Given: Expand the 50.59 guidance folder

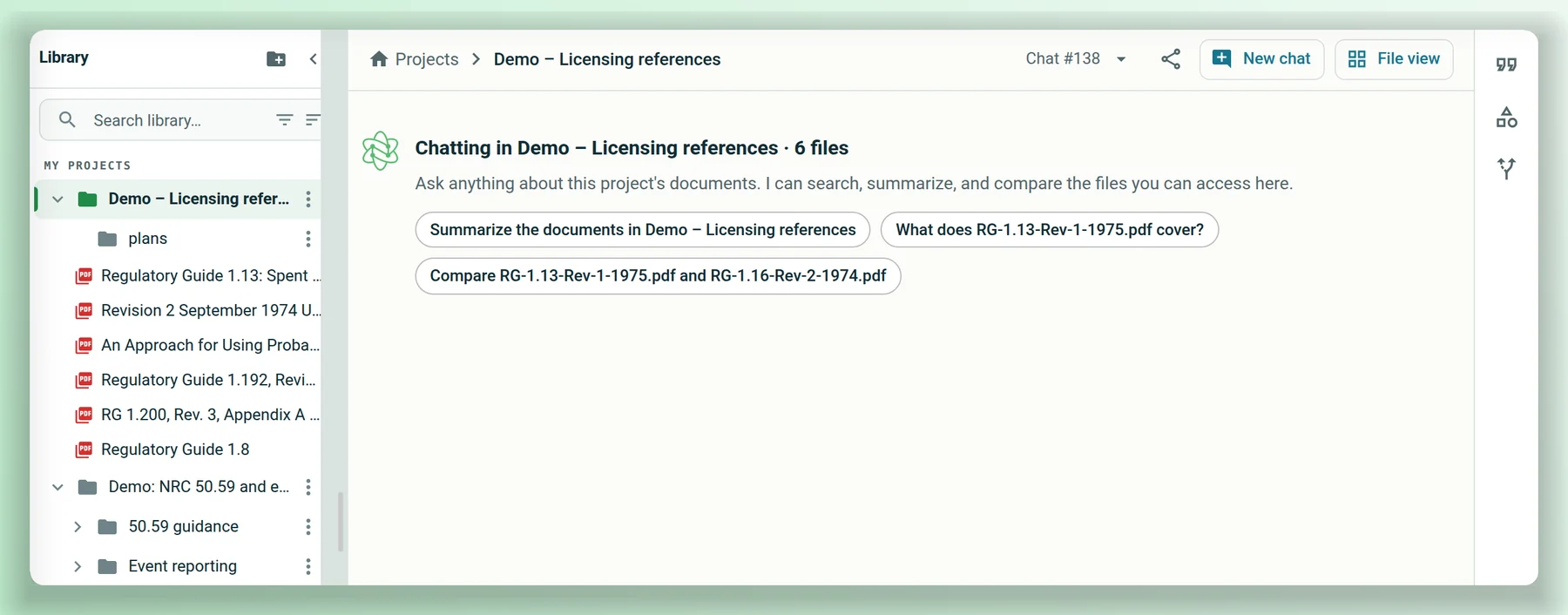Looking at the screenshot, I should [x=78, y=527].
